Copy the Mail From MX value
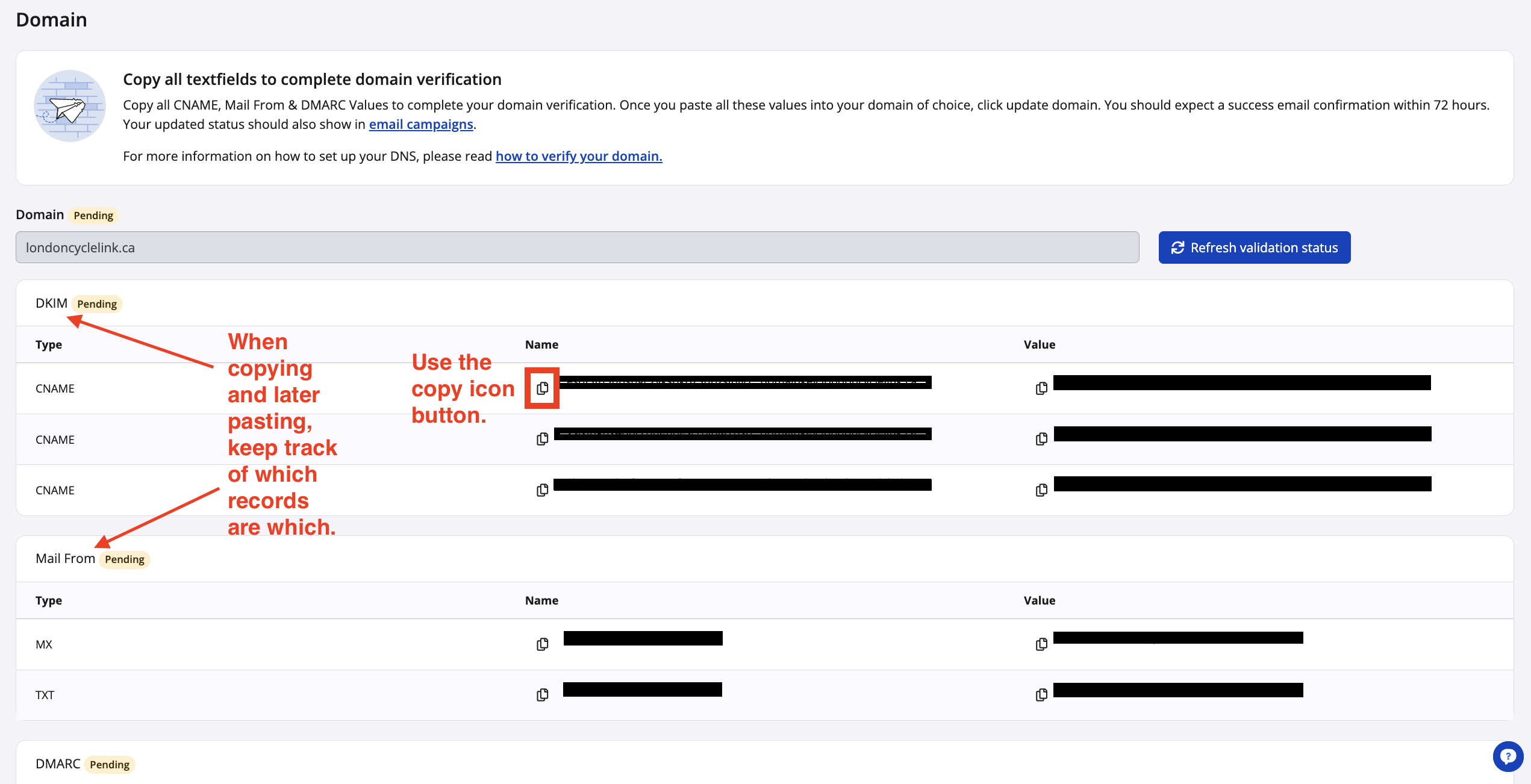Image resolution: width=1531 pixels, height=784 pixels. click(1041, 644)
